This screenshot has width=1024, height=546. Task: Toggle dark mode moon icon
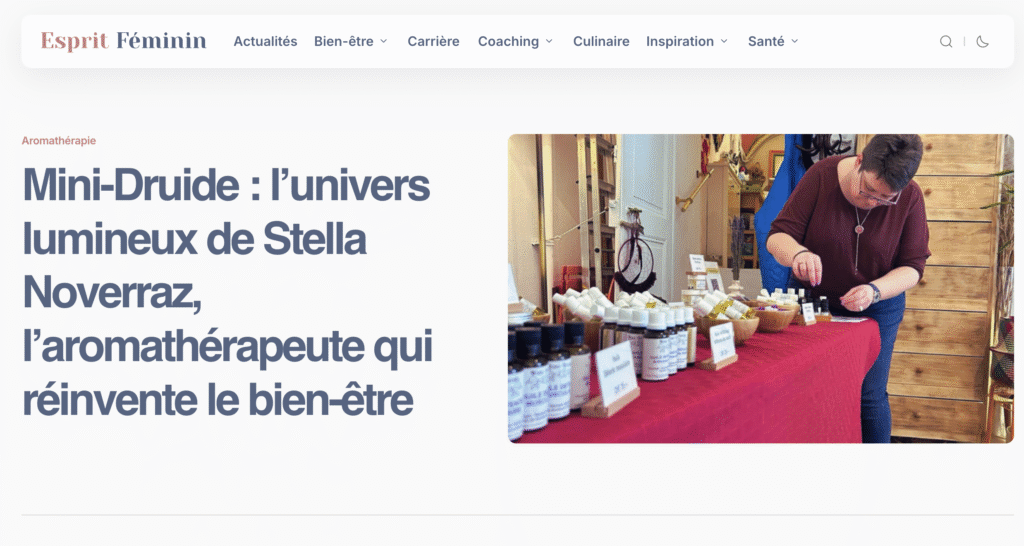(x=982, y=42)
